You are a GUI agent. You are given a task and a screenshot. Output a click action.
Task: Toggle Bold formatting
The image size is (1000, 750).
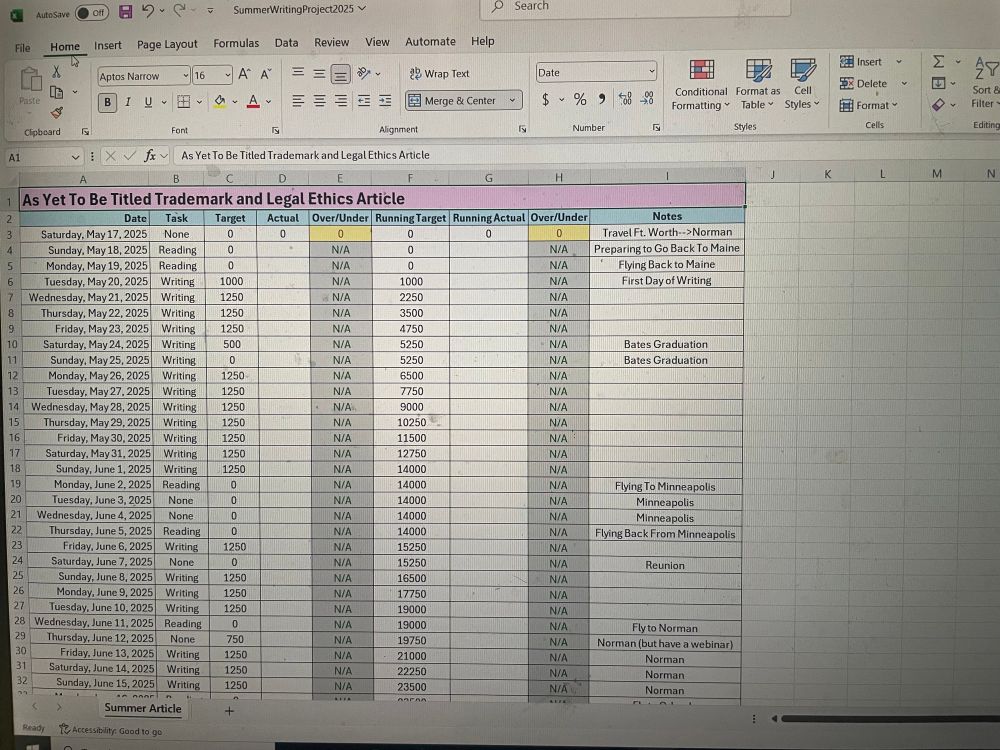pyautogui.click(x=107, y=102)
